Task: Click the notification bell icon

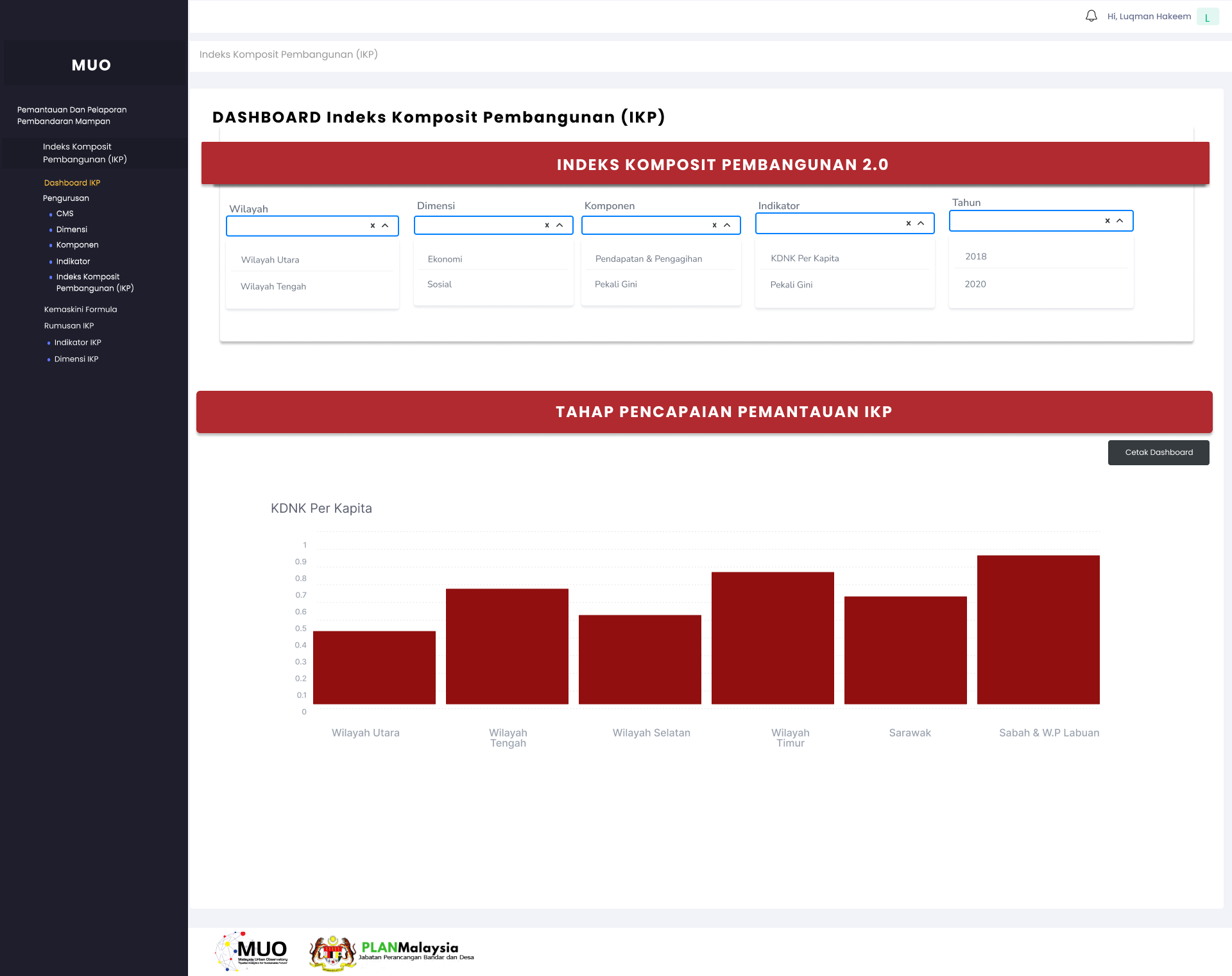Action: pos(1091,16)
